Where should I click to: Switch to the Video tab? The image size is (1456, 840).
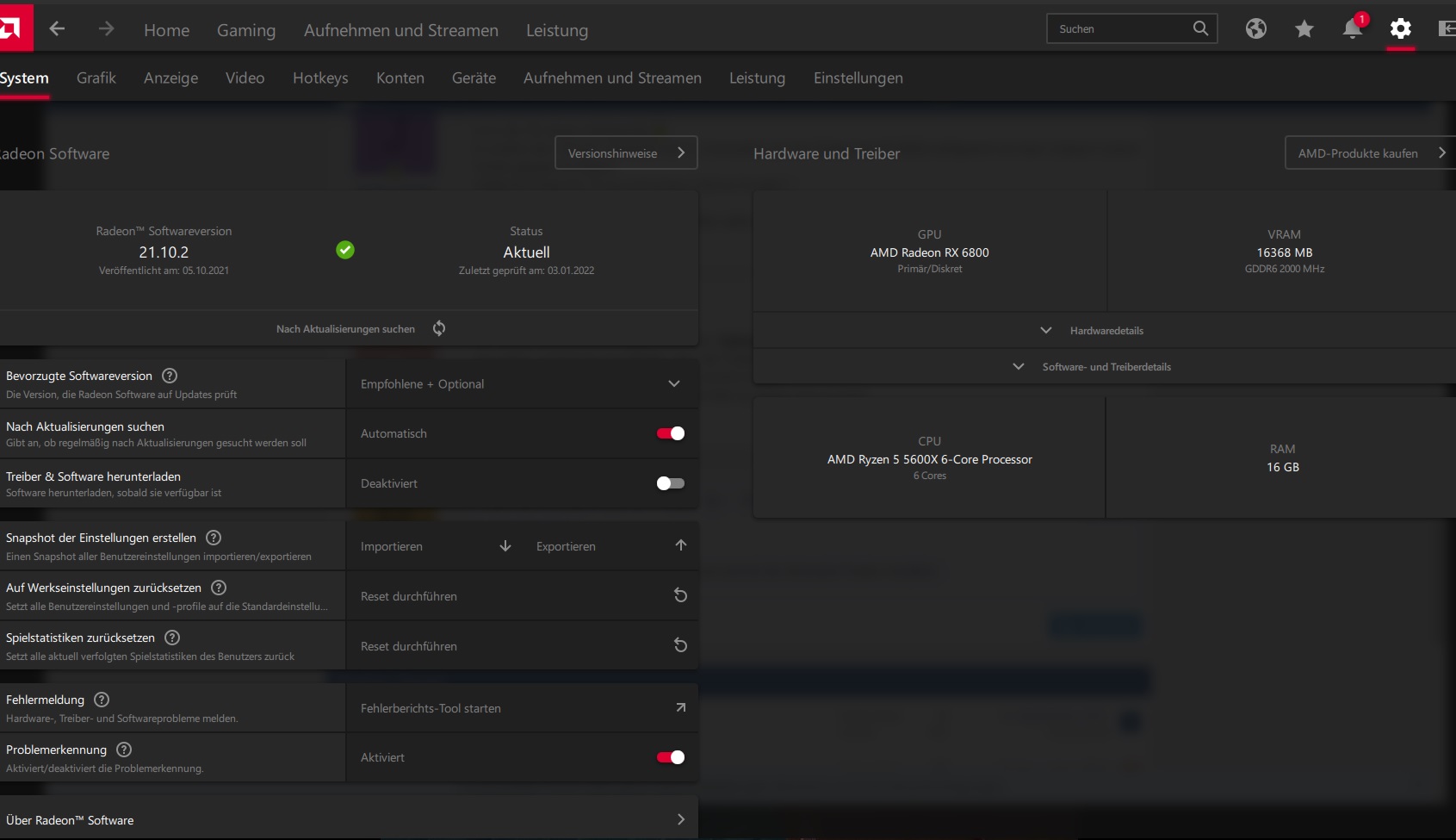click(x=245, y=78)
